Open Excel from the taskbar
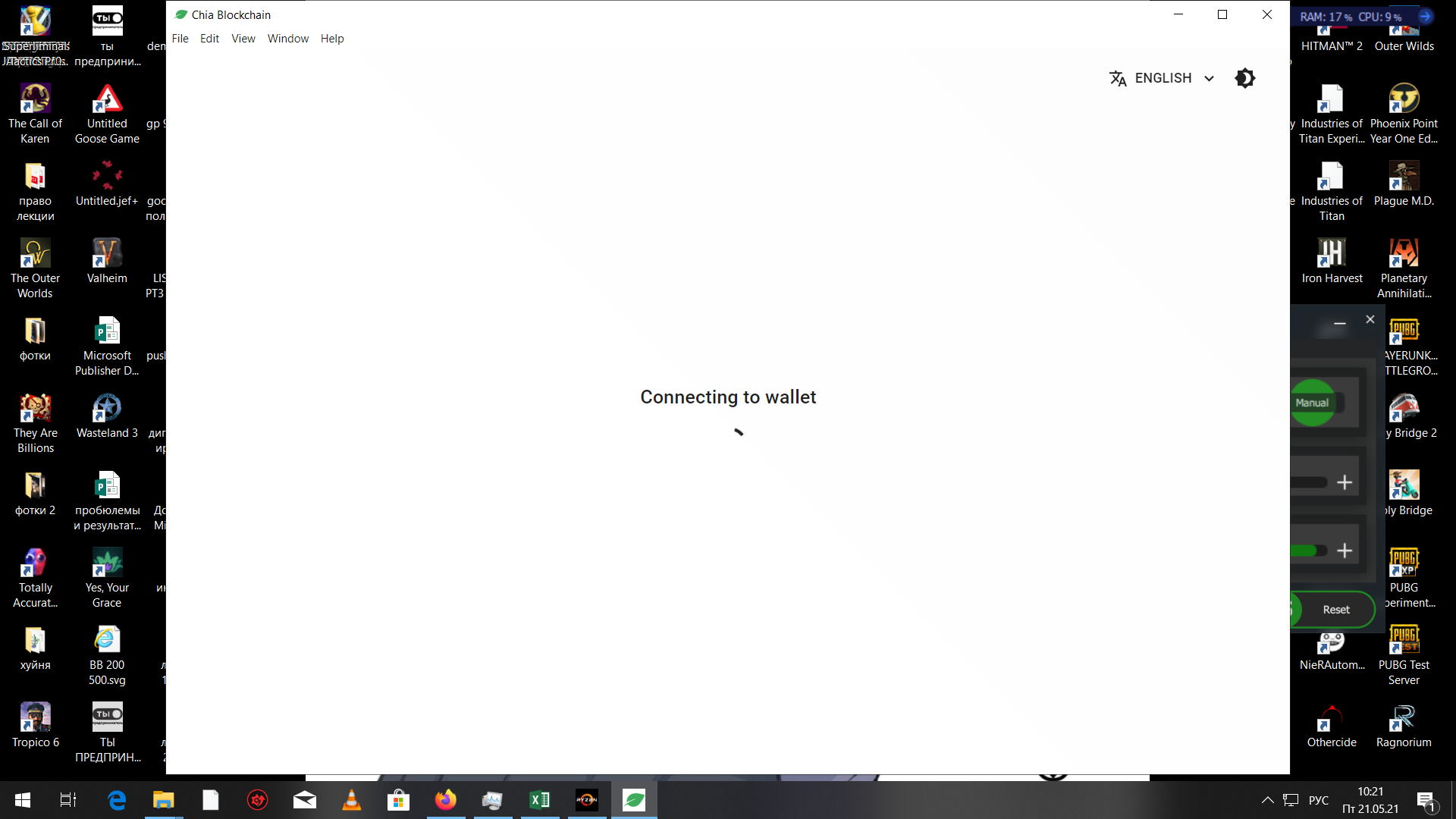The image size is (1456, 819). pyautogui.click(x=540, y=800)
